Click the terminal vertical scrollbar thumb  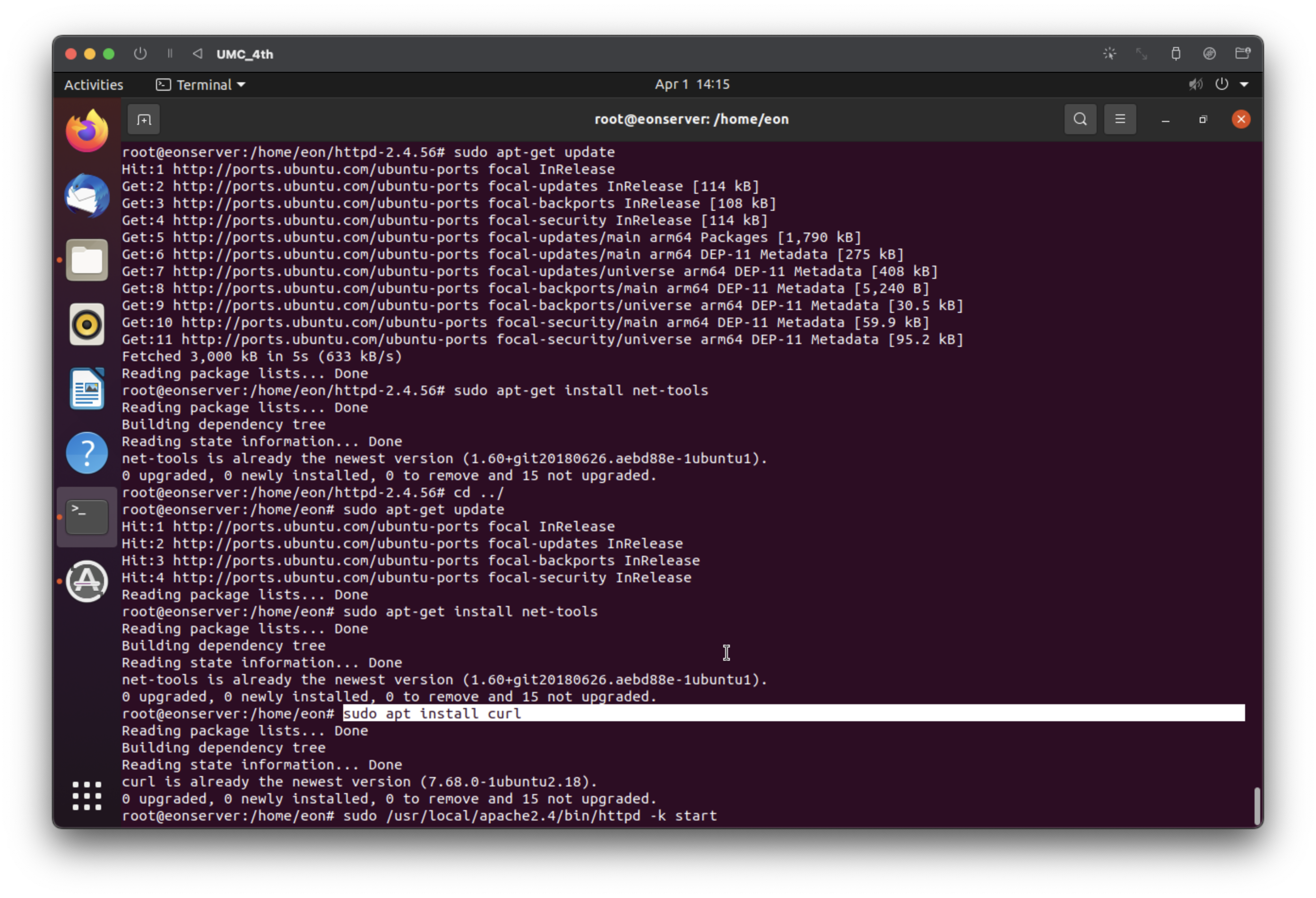point(1256,806)
